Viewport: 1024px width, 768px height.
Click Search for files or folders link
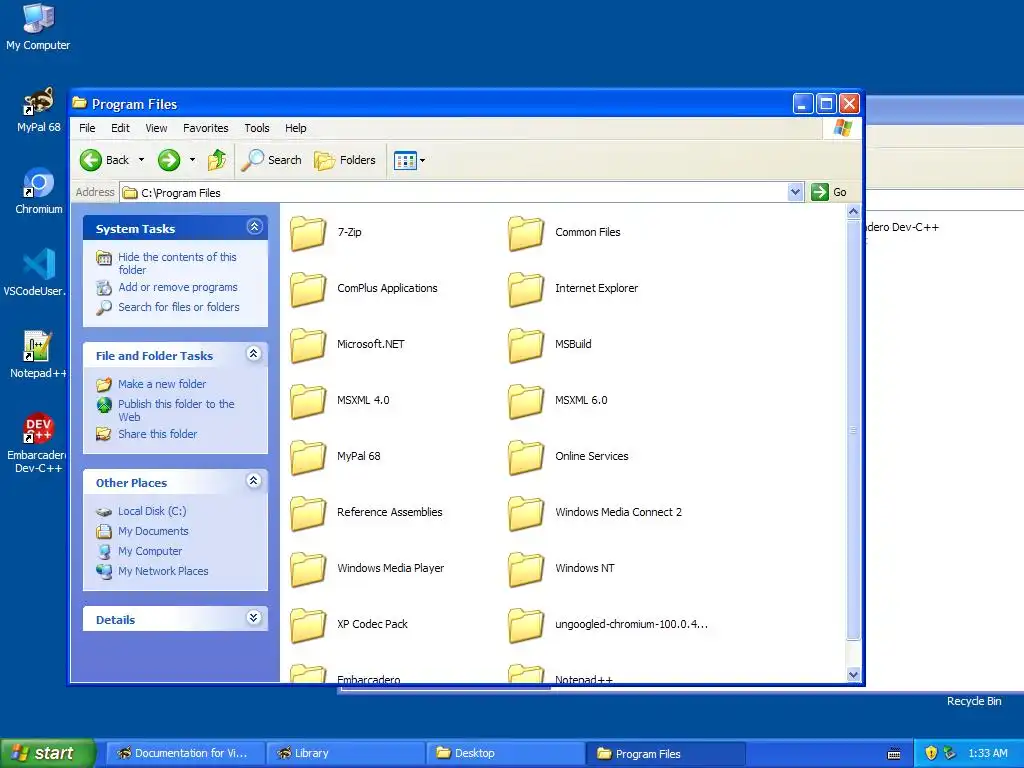(178, 307)
